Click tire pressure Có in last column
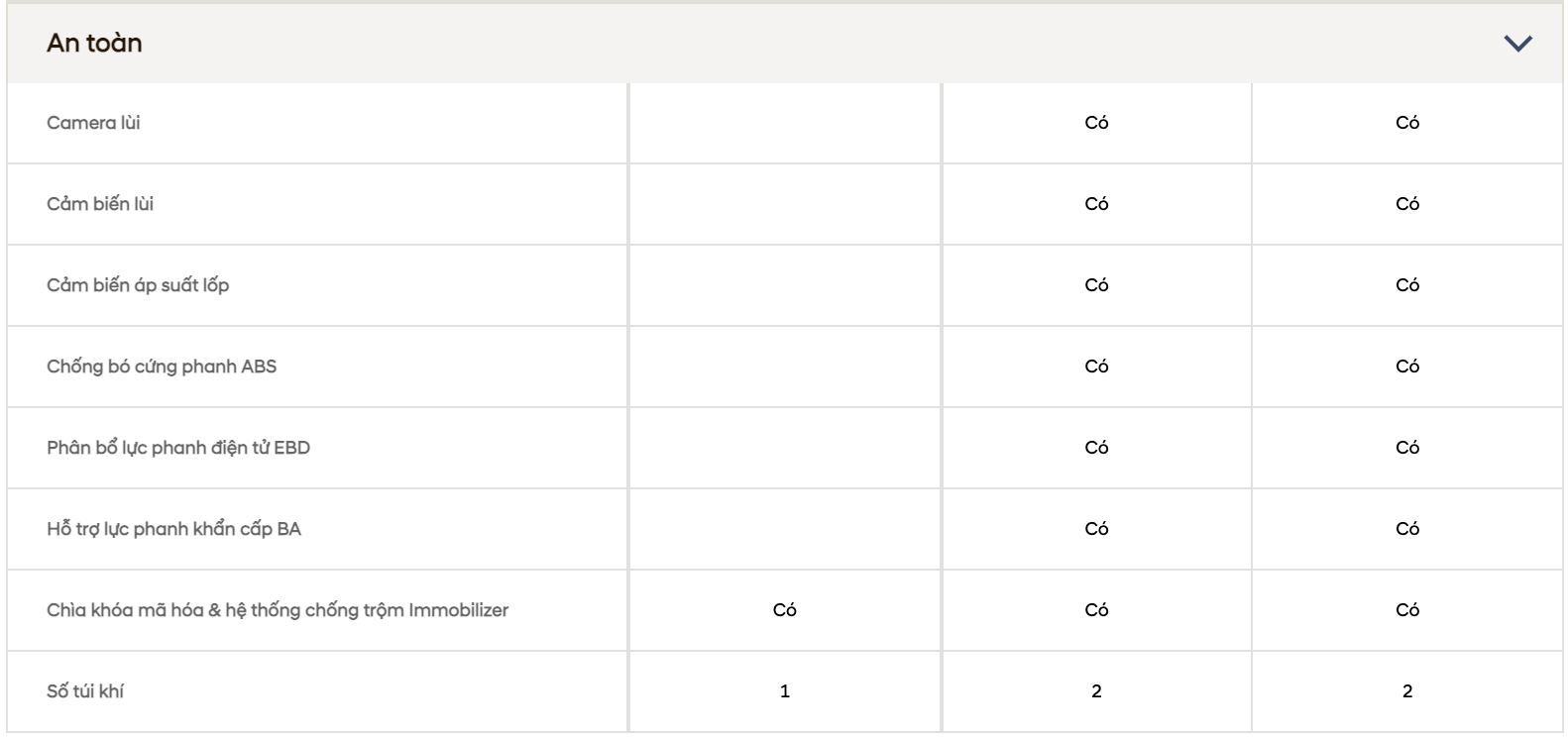The height and width of the screenshot is (737, 1568). coord(1407,285)
